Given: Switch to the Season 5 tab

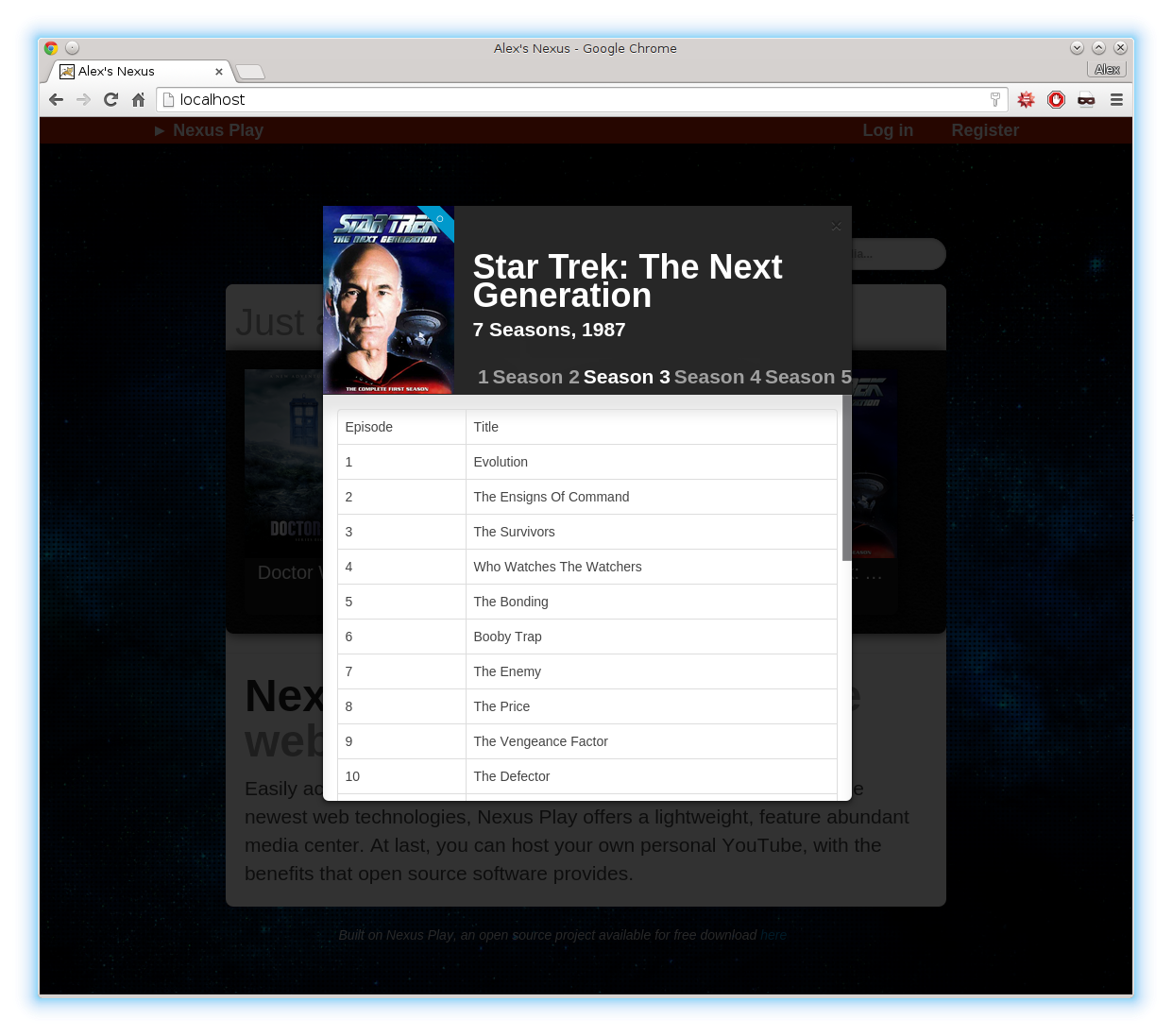Looking at the screenshot, I should tap(807, 377).
